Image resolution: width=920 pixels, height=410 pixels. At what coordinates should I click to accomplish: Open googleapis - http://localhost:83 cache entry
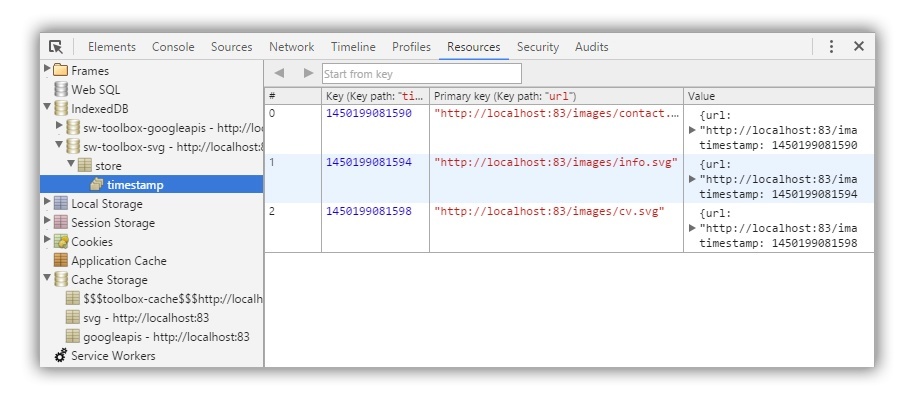166,337
